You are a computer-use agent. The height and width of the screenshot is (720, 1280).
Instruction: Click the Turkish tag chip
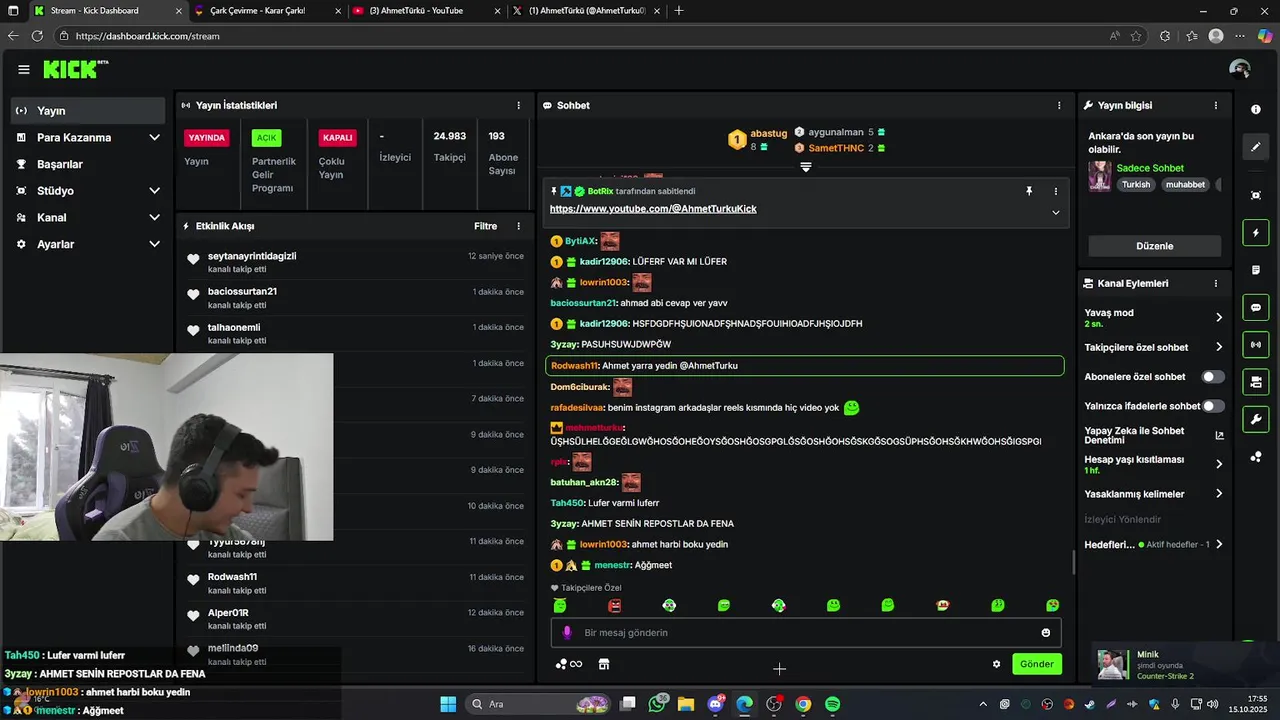point(1136,184)
